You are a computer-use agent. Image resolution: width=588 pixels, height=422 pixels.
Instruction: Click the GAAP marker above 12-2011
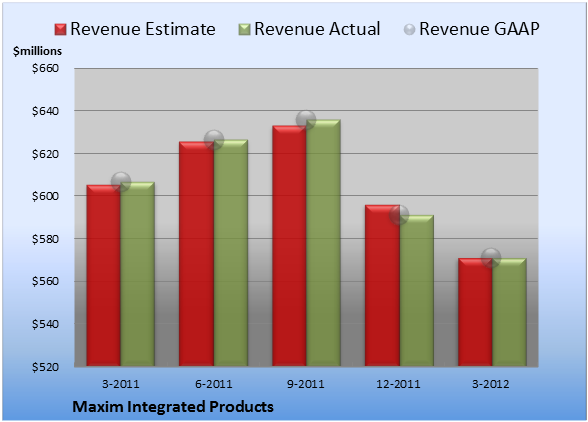tap(399, 215)
